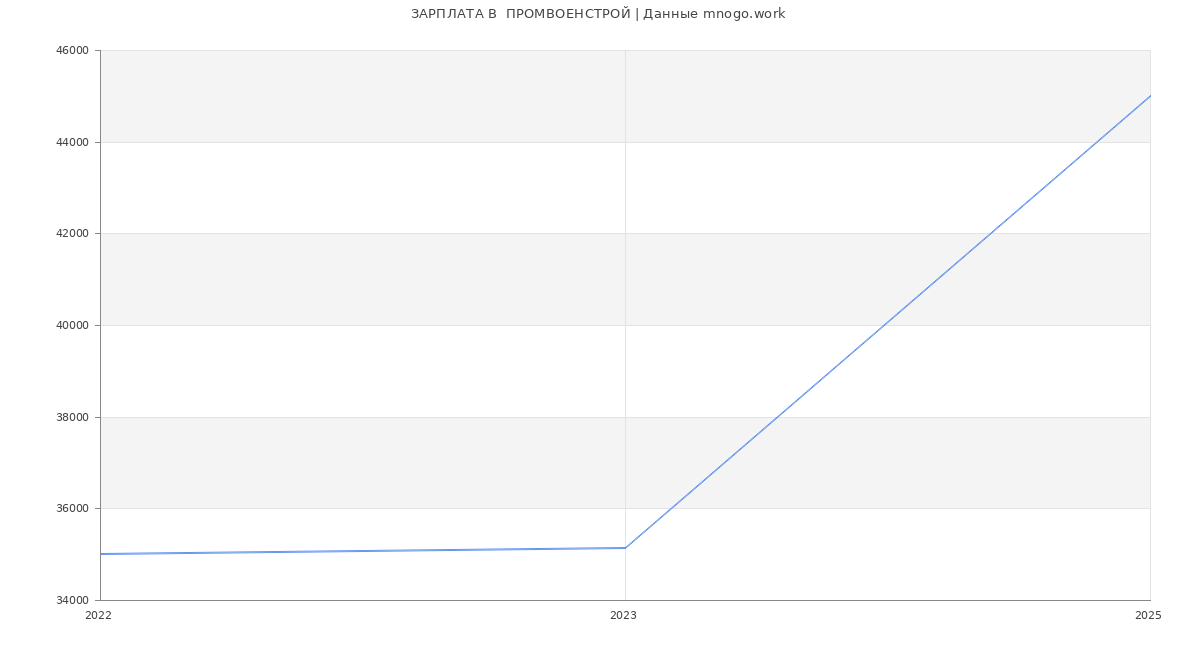
Task: Click the 2022 x-axis label
Action: click(x=98, y=616)
